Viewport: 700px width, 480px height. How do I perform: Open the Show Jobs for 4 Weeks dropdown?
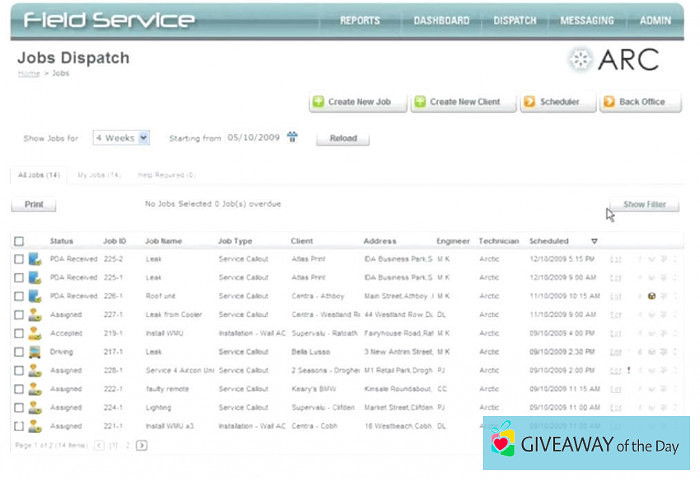(x=121, y=138)
